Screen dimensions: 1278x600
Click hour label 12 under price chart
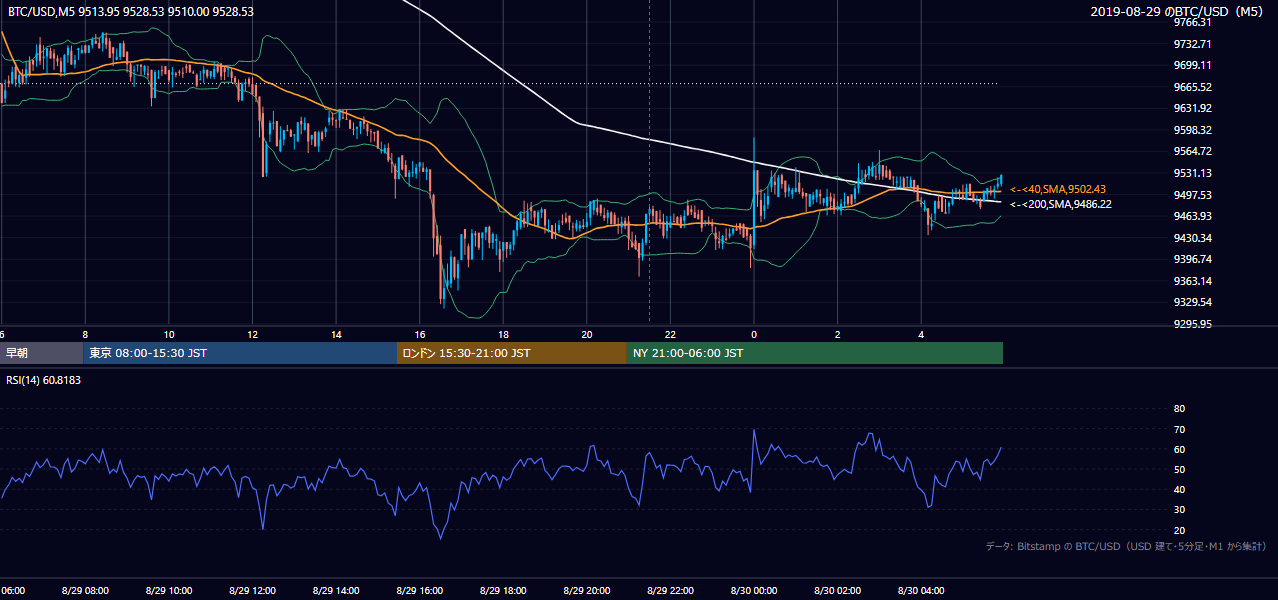252,334
